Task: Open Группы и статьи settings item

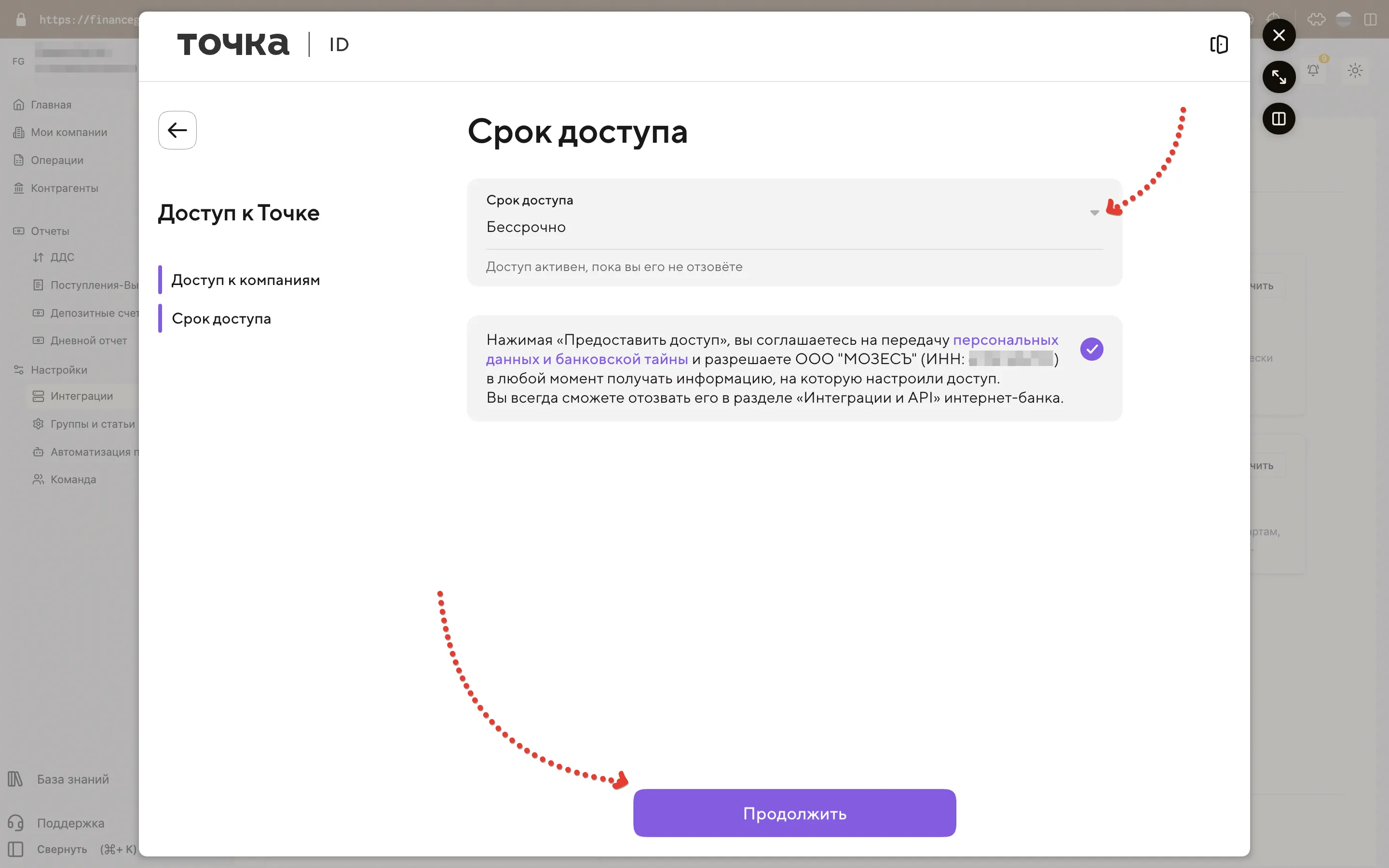Action: [x=93, y=424]
